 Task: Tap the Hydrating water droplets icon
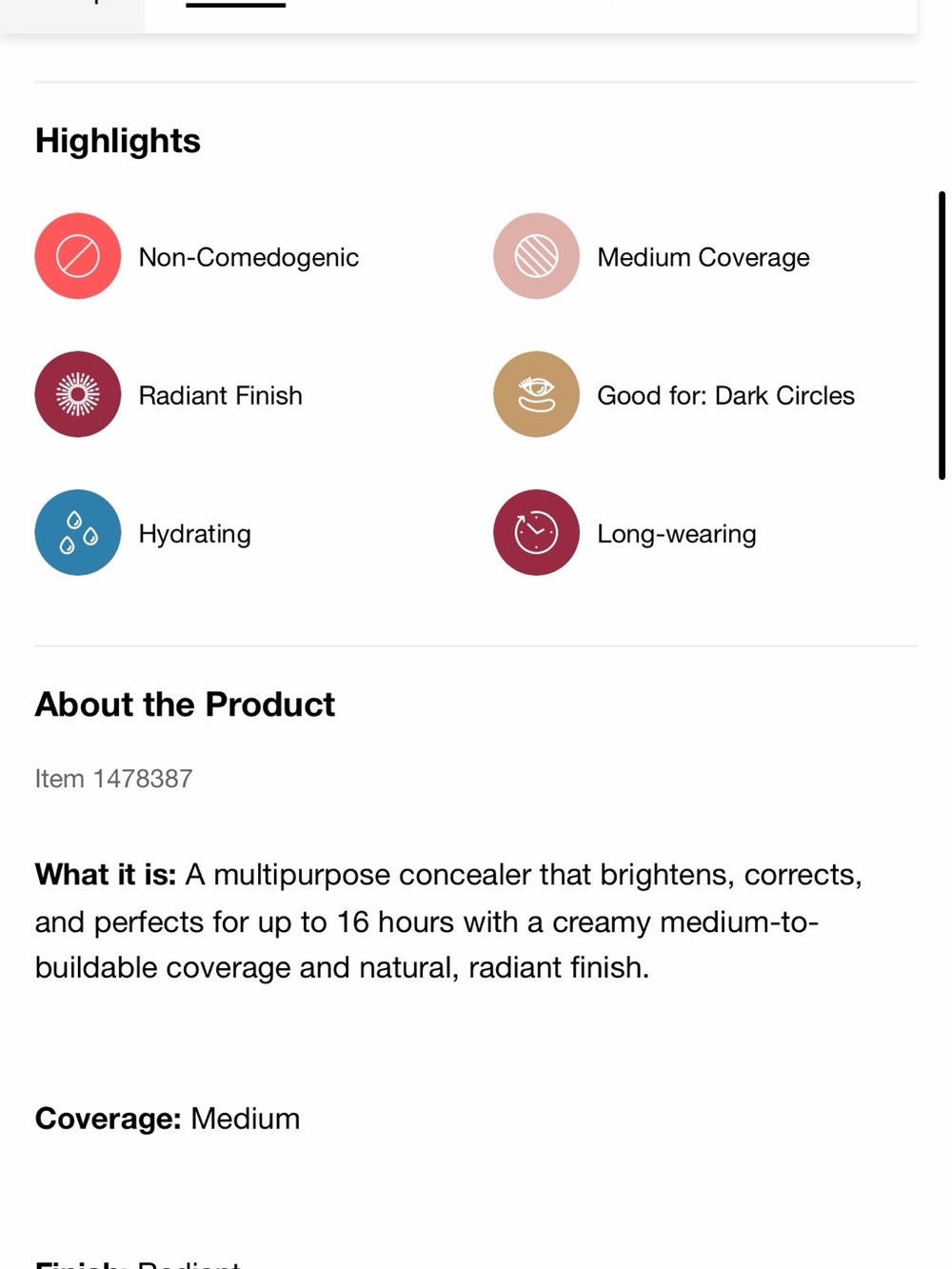click(x=78, y=532)
